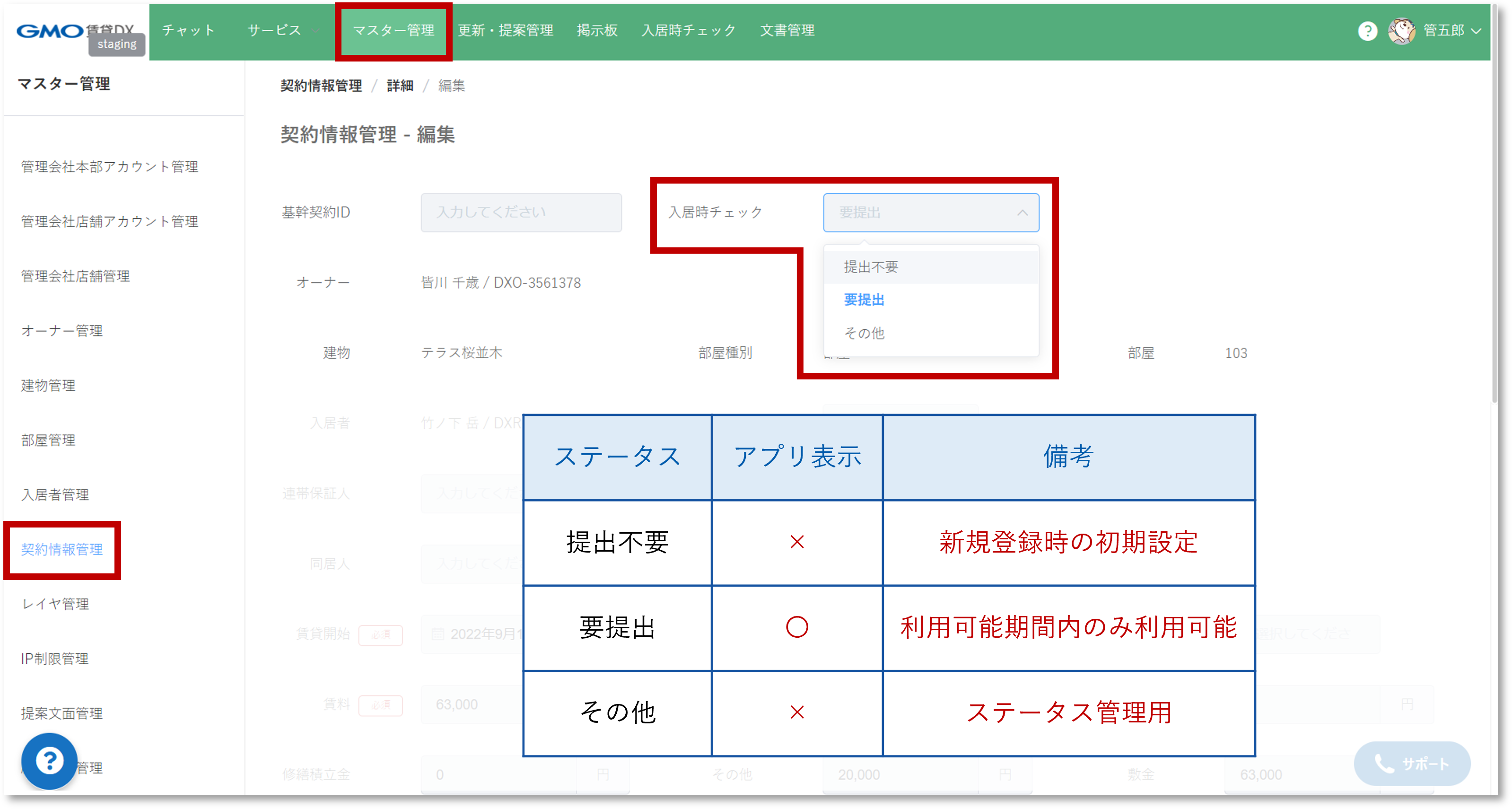Open the 掲示板 menu item
Image resolution: width=1512 pixels, height=809 pixels.
(x=597, y=30)
